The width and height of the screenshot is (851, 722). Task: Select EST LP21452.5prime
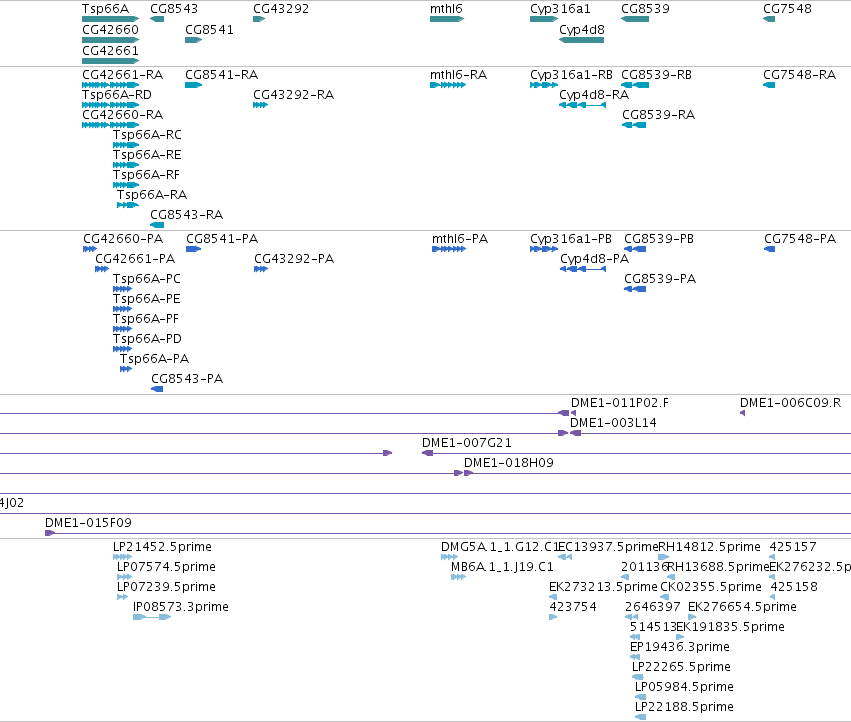click(x=122, y=557)
